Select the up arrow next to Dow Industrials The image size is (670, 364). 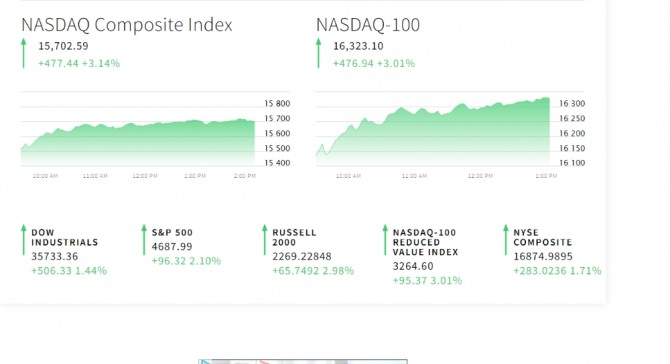click(x=24, y=240)
